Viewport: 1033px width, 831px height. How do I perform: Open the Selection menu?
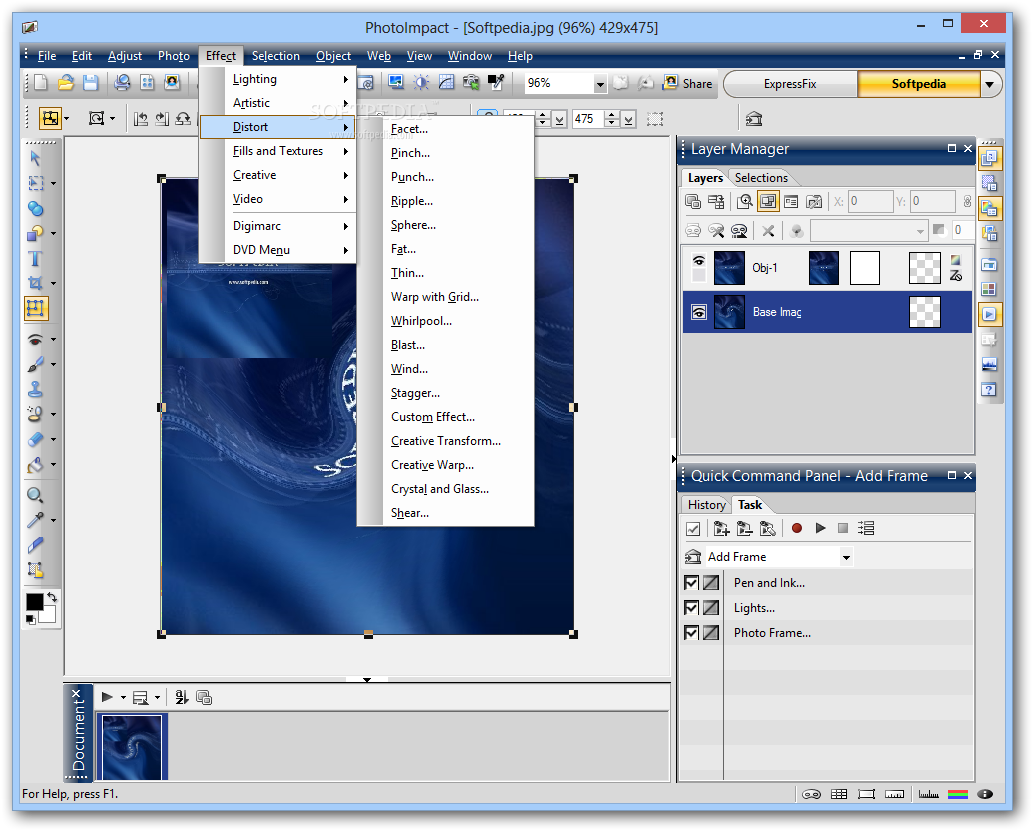tap(275, 56)
